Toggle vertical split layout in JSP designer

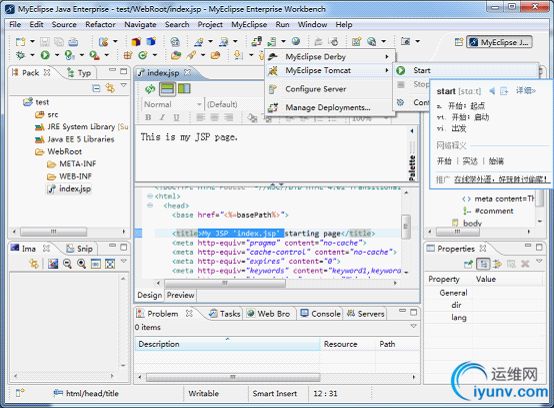(x=184, y=88)
